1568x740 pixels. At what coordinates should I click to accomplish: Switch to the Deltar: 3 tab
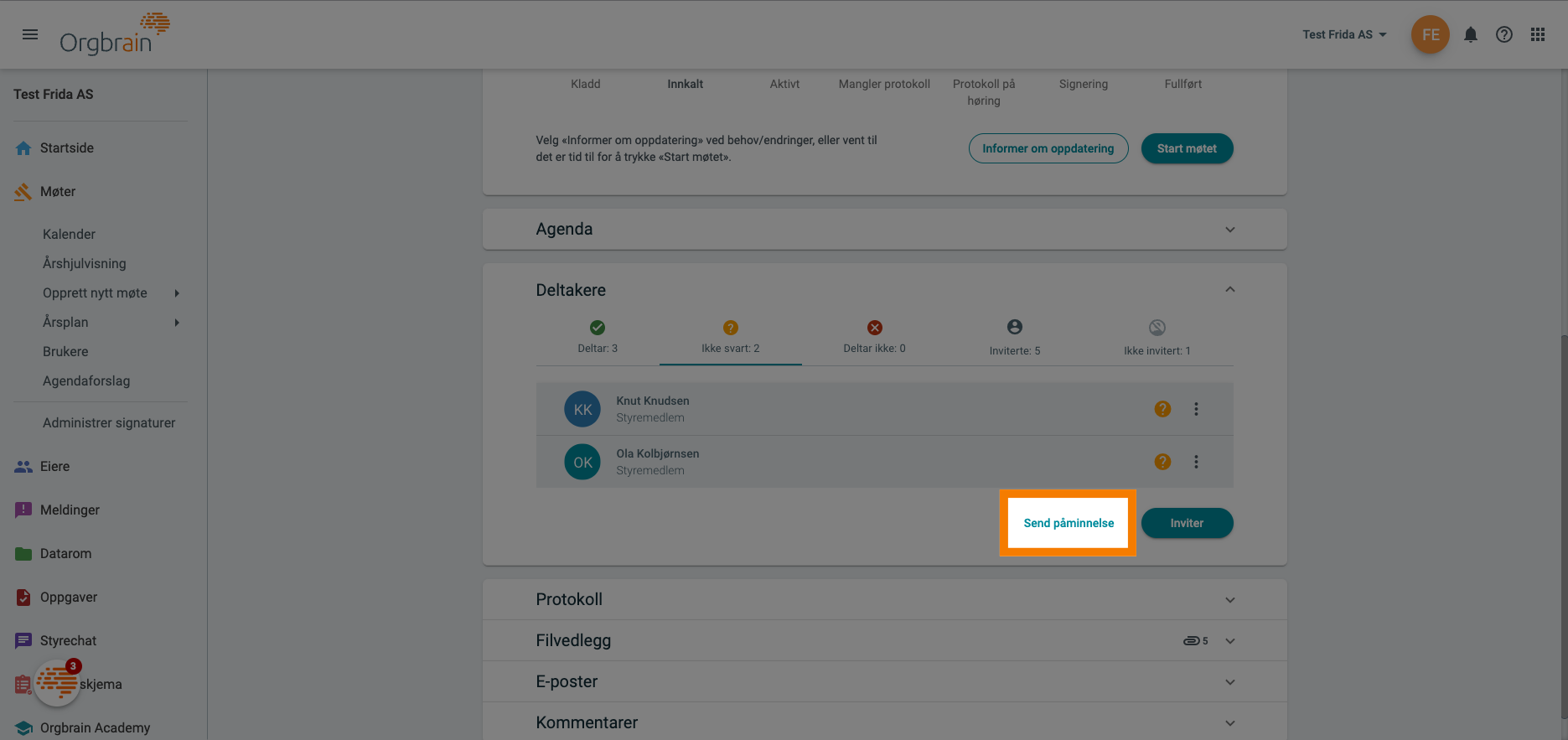[x=598, y=338]
